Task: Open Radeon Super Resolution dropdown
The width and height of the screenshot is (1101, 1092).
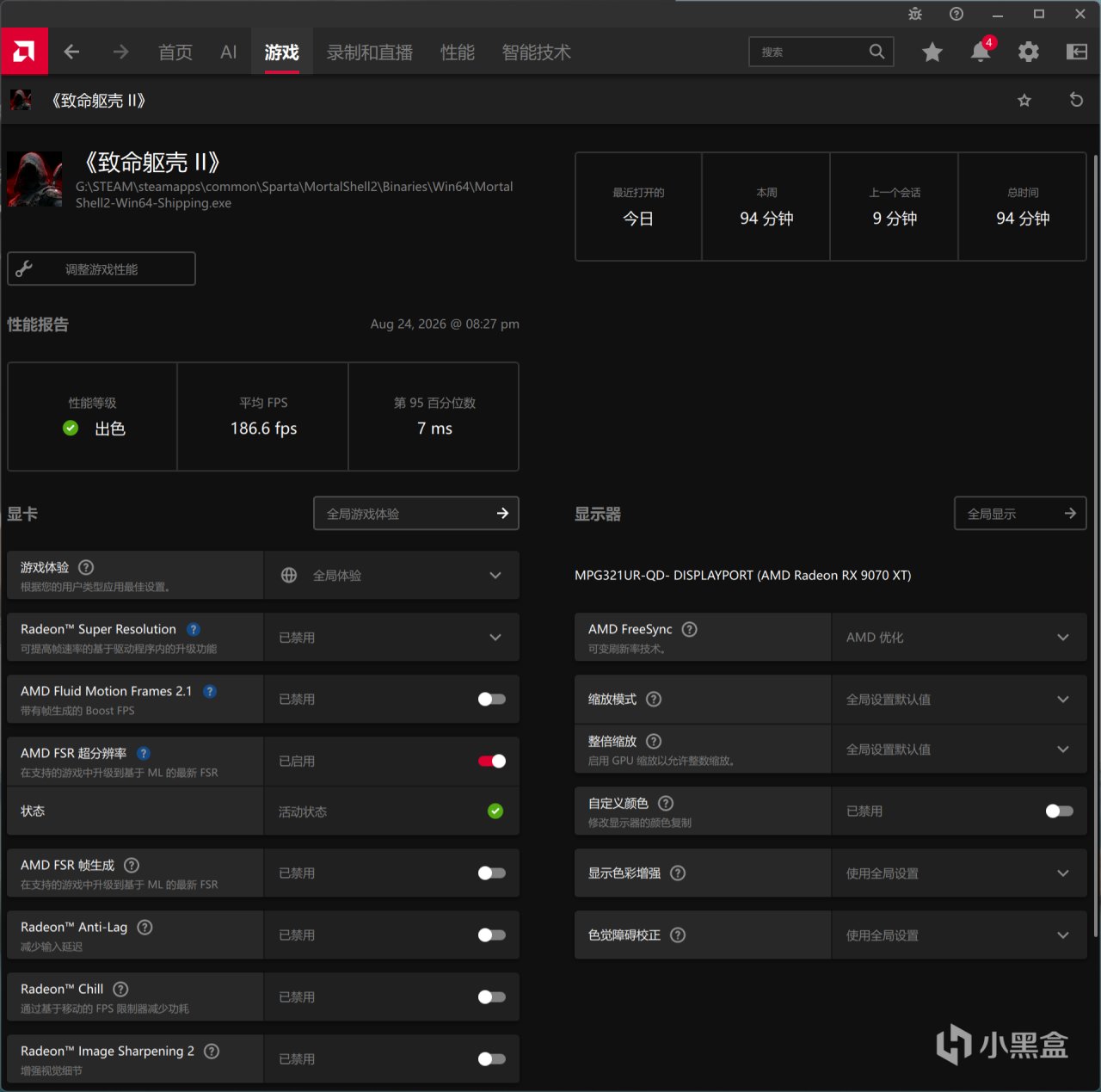Action: point(391,637)
